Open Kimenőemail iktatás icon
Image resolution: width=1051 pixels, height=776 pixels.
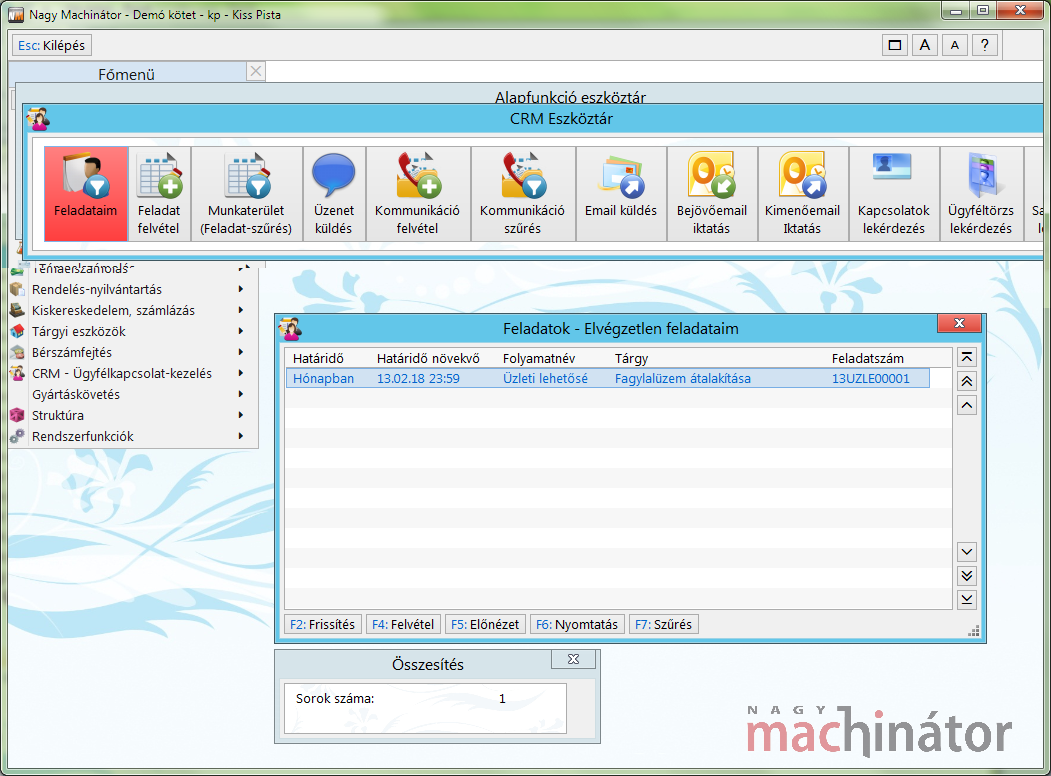click(802, 194)
